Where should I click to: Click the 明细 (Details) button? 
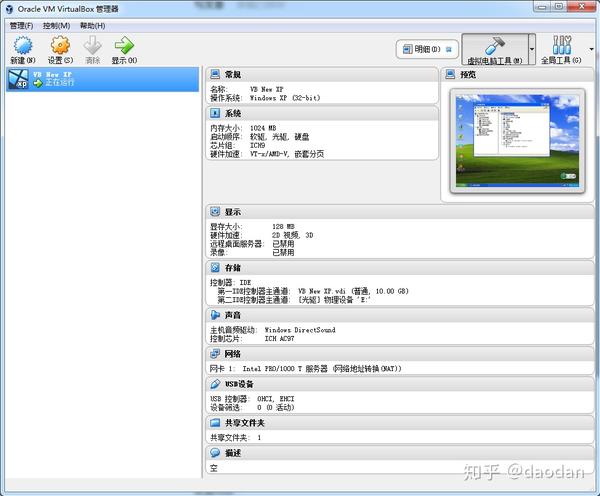click(427, 49)
